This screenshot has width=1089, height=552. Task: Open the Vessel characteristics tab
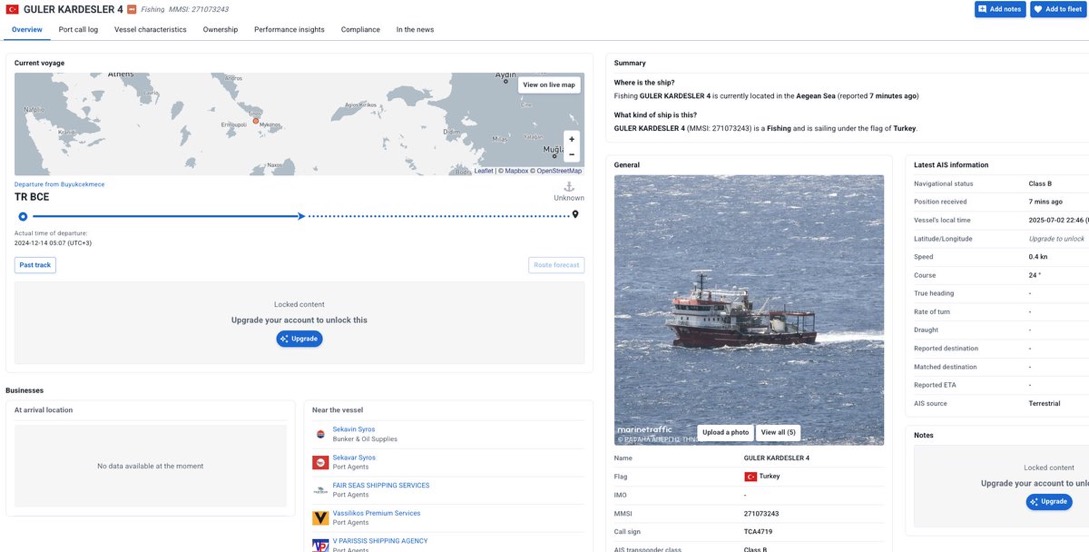(150, 30)
